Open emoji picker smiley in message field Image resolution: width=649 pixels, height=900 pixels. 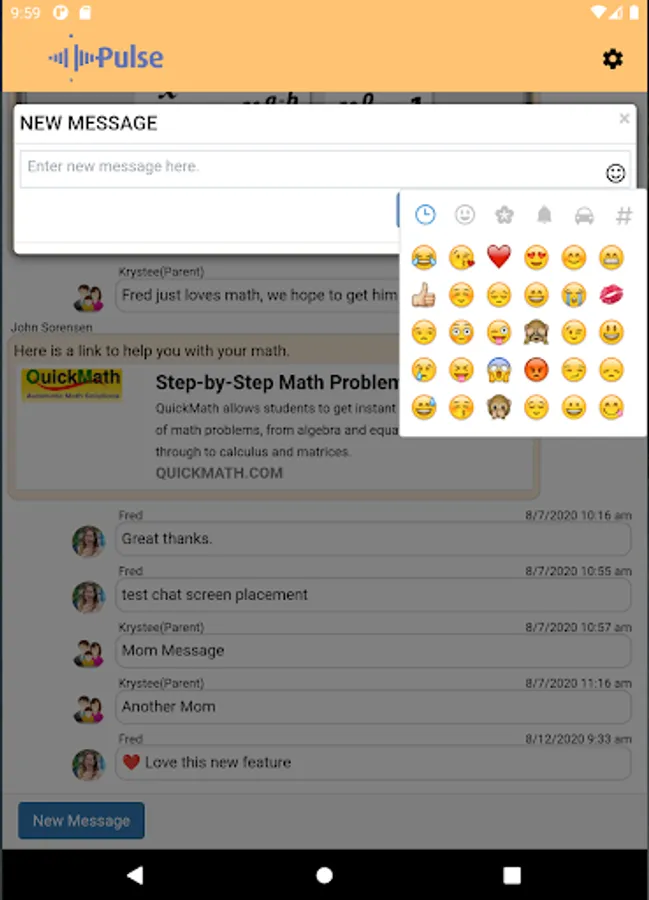click(615, 173)
